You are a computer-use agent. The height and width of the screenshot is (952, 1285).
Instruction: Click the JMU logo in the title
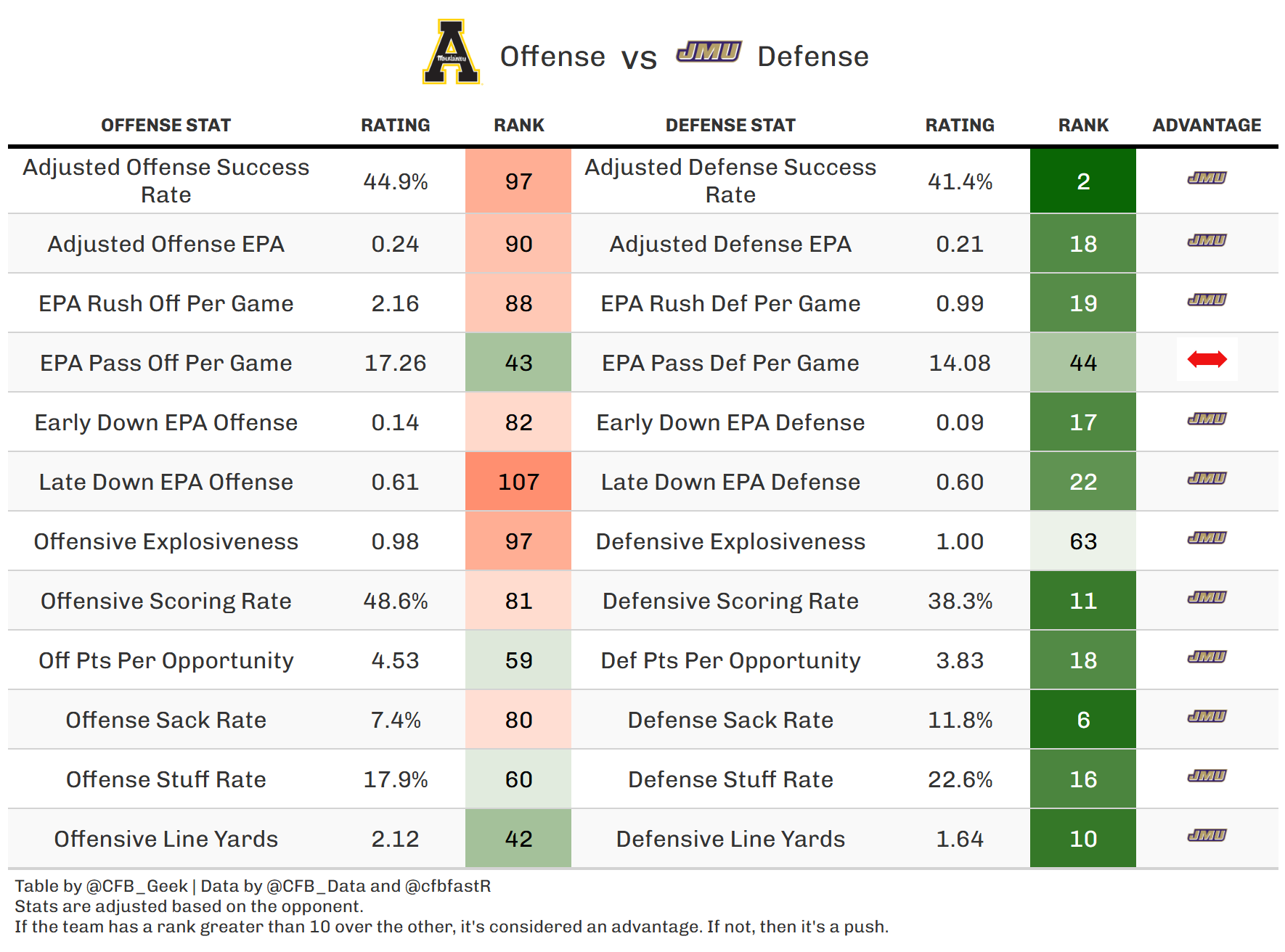tap(709, 52)
